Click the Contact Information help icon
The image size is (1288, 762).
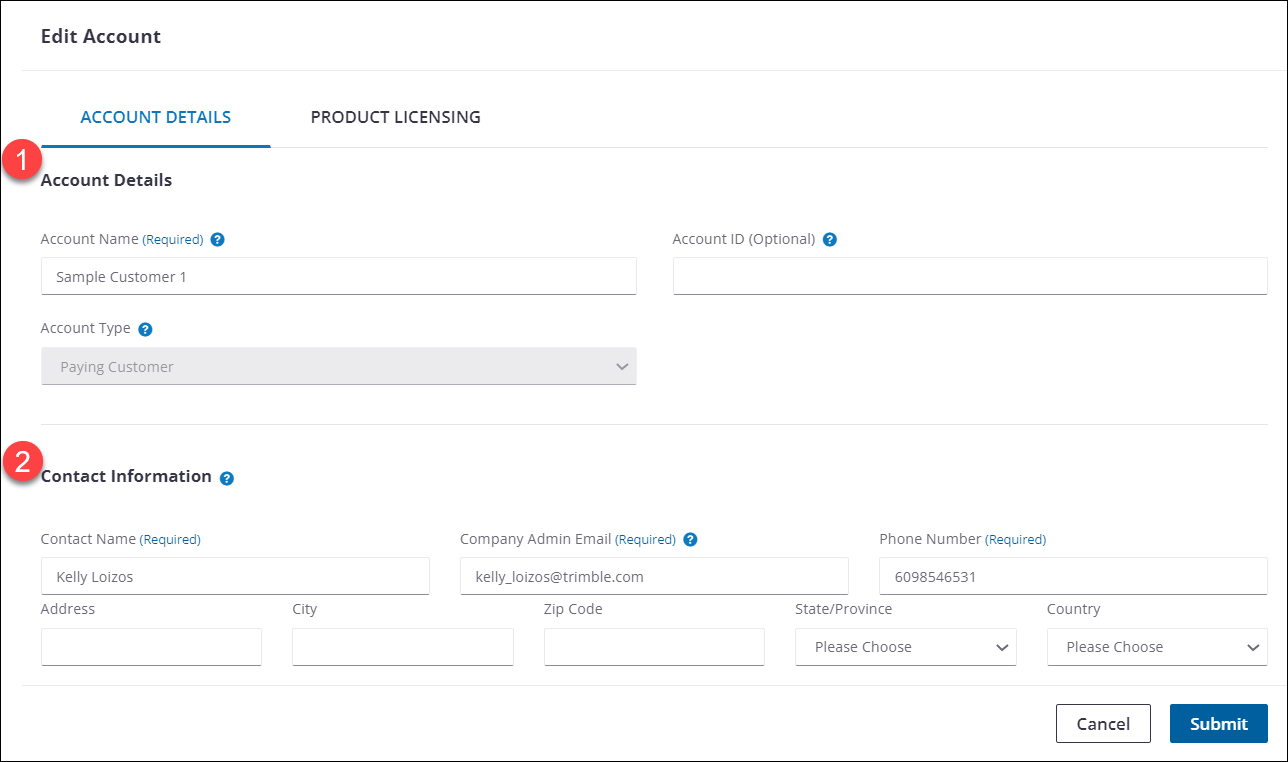(x=227, y=478)
